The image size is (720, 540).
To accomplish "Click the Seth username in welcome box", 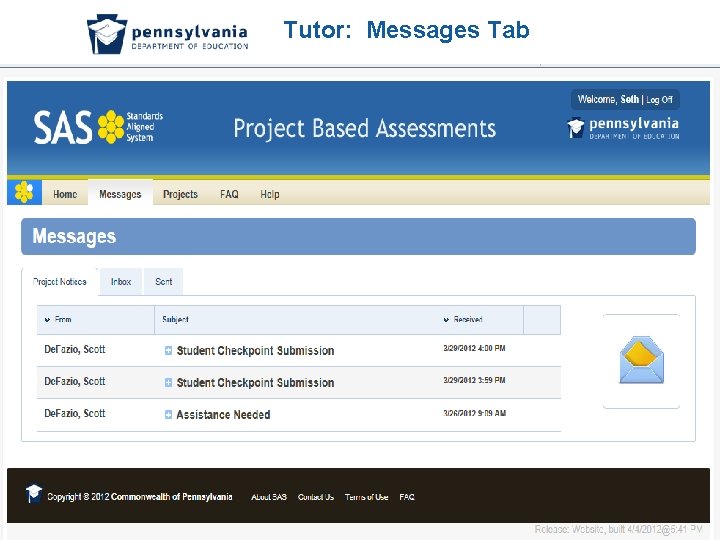I will point(630,100).
